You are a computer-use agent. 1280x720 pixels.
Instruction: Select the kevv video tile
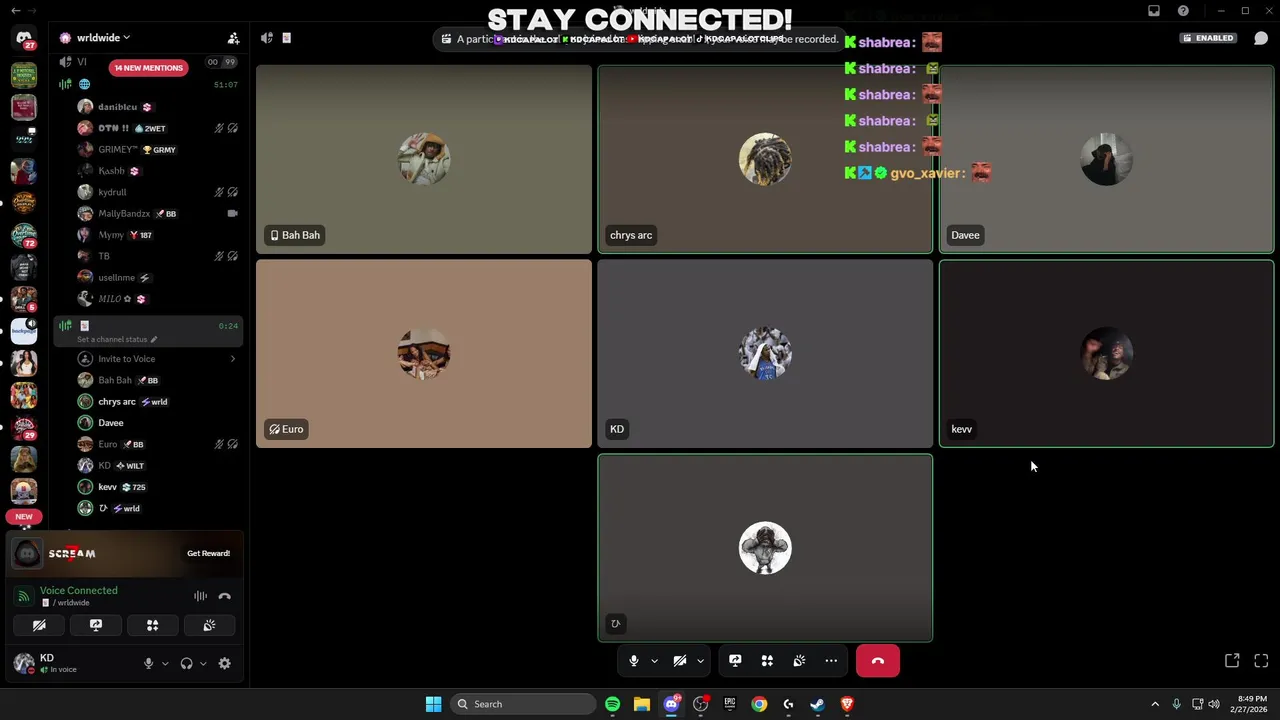tap(1106, 353)
